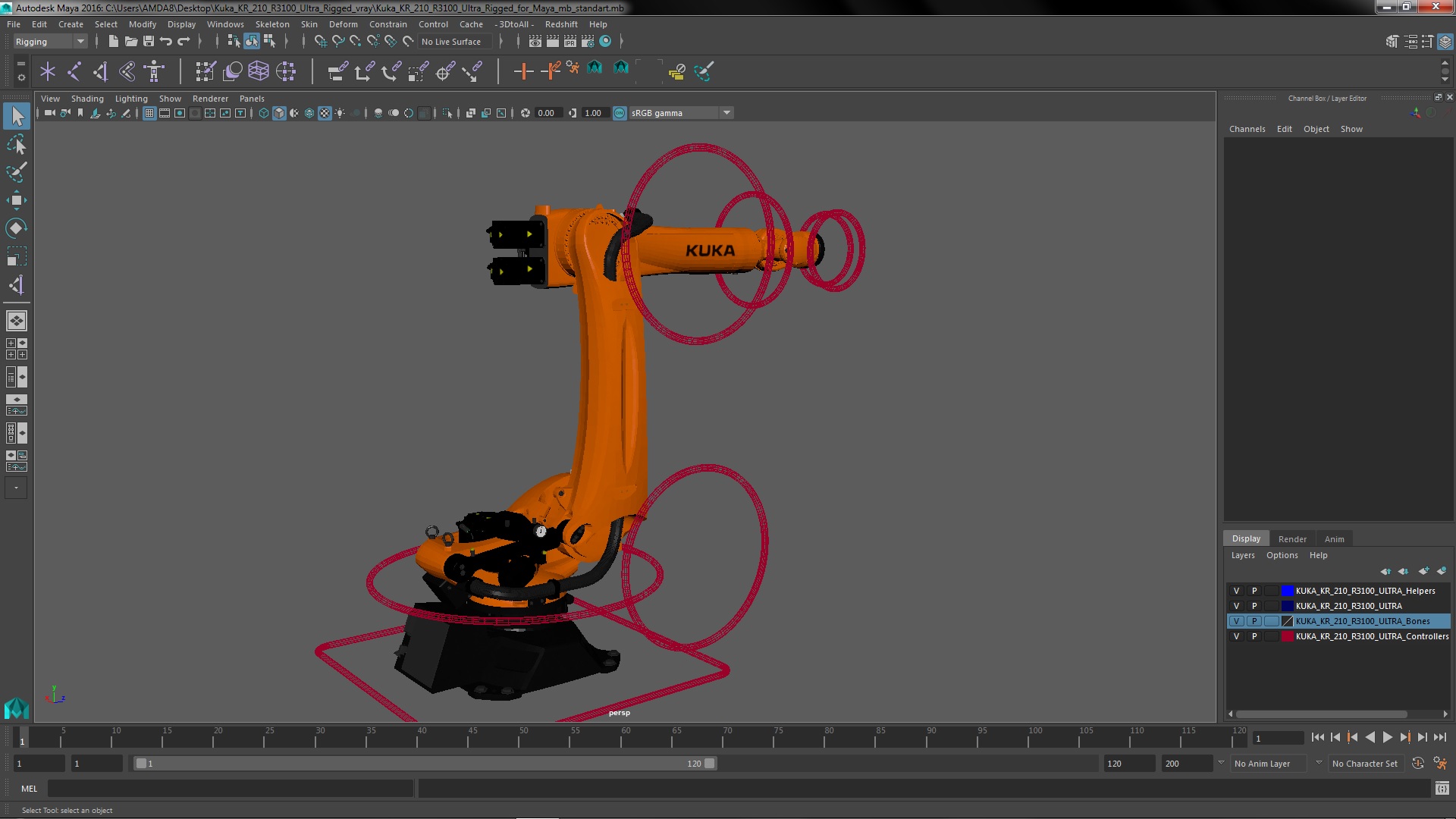Click the HumanIK character shelf icon
The image size is (1456, 819).
154,71
